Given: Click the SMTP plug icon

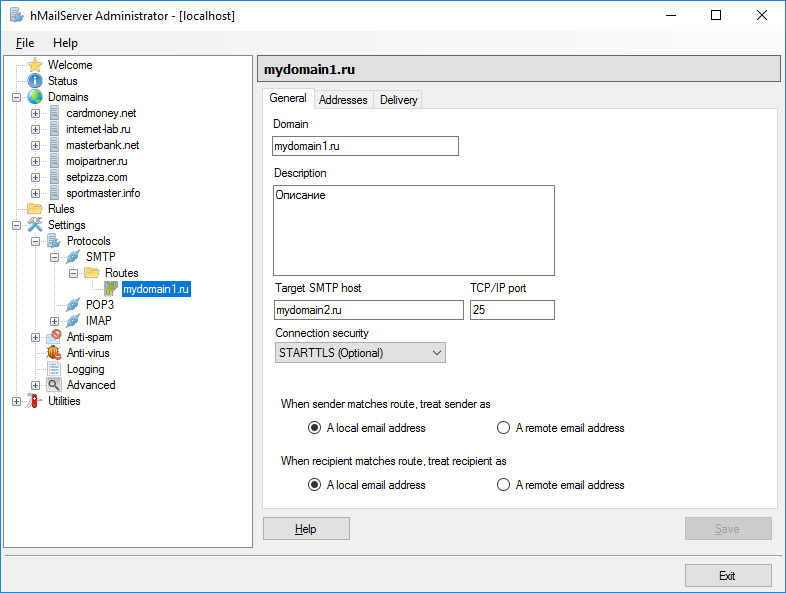Looking at the screenshot, I should tap(73, 257).
